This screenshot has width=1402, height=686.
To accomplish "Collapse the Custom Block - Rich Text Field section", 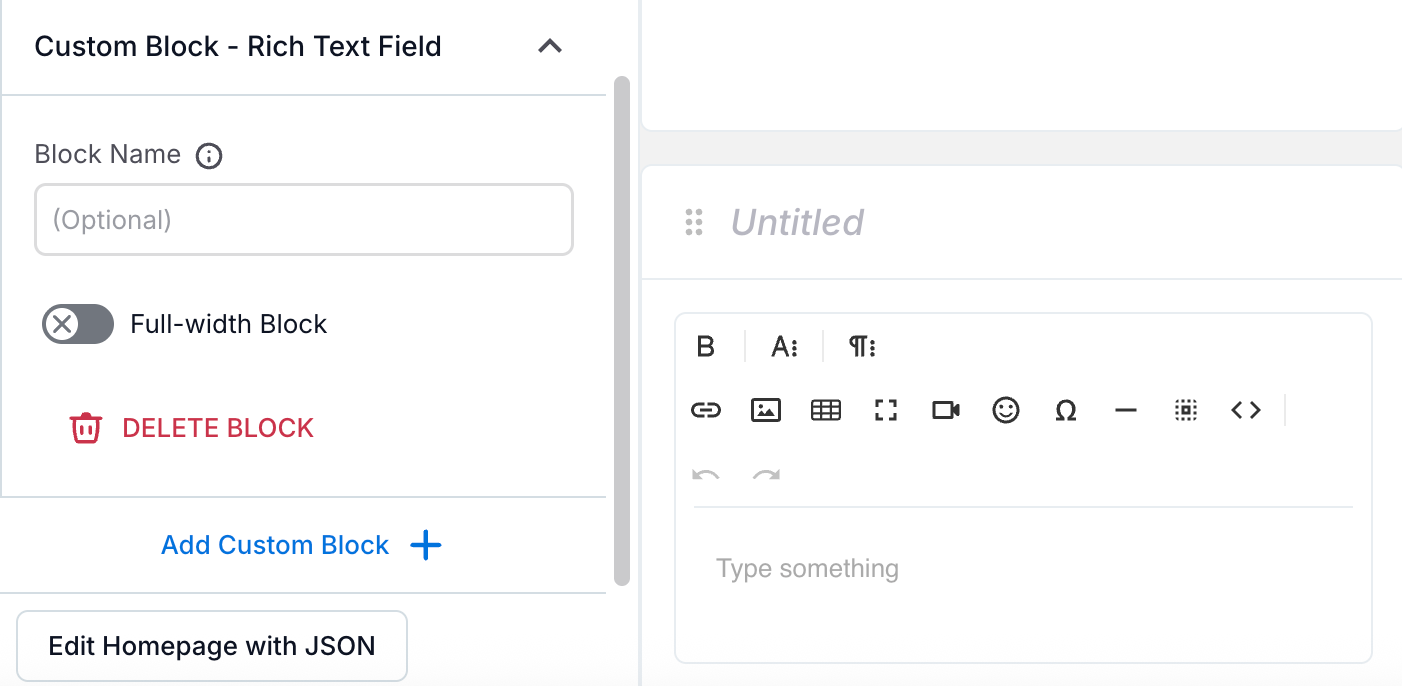I will [x=550, y=46].
